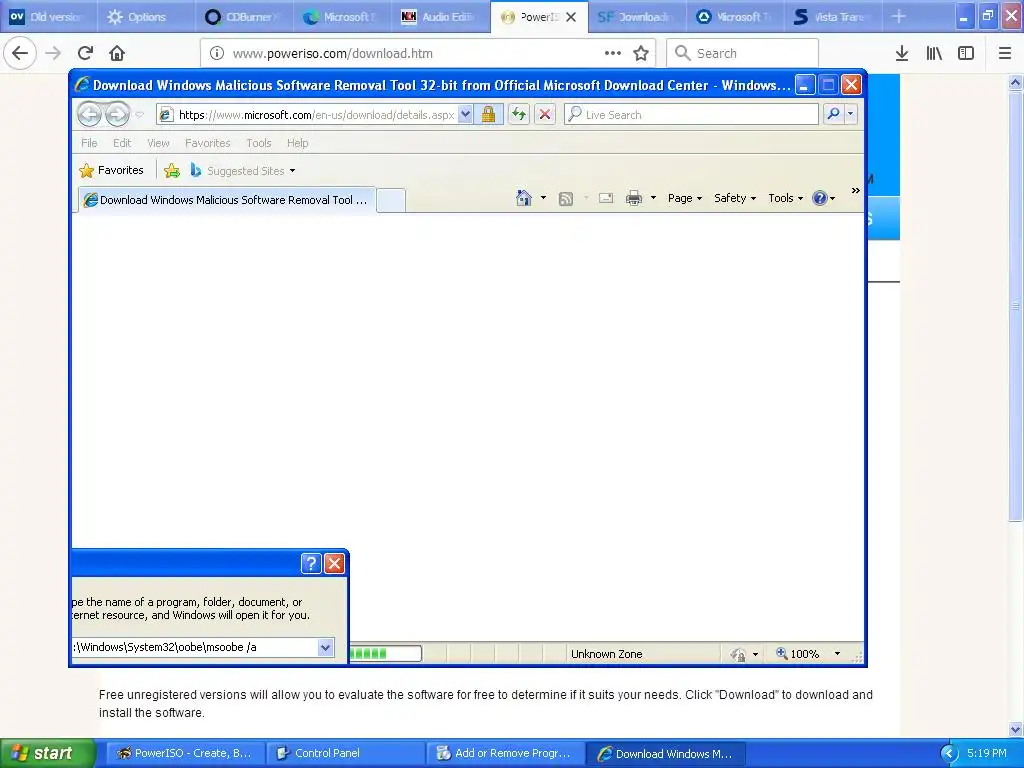The height and width of the screenshot is (768, 1024).
Task: Click IE RSS feeds icon
Action: [566, 199]
